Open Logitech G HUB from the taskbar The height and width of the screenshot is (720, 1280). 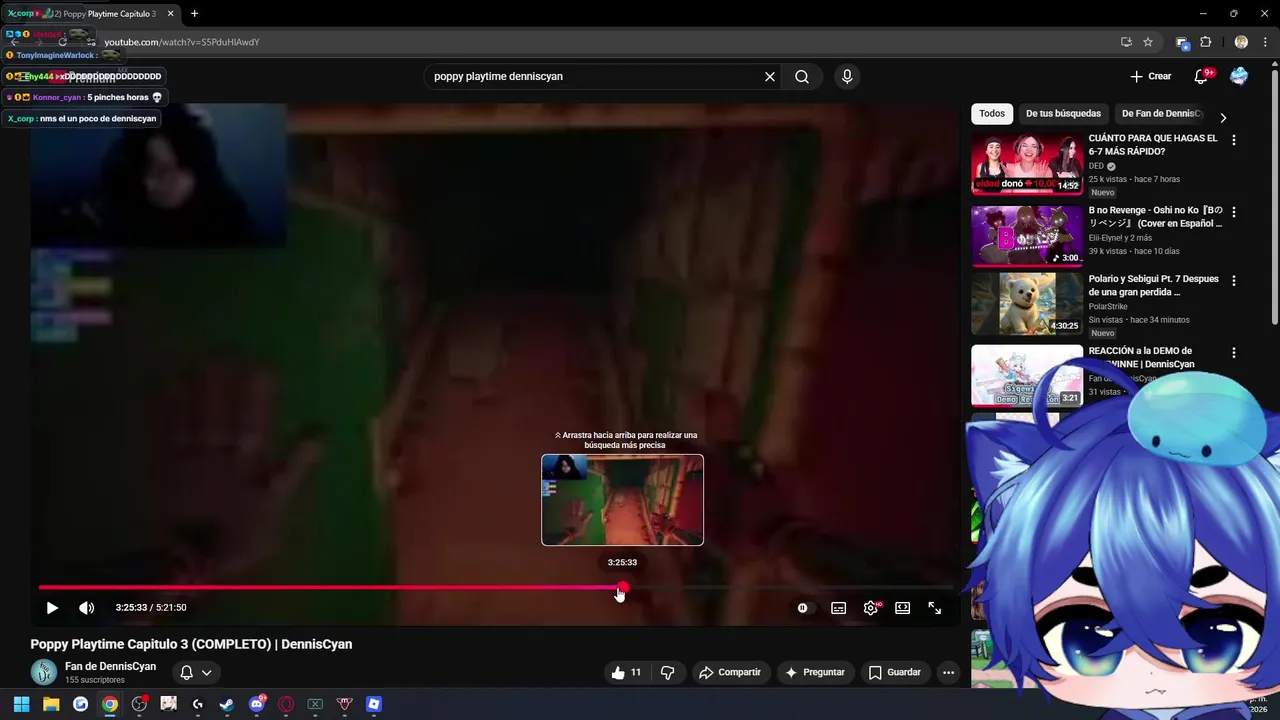(198, 704)
